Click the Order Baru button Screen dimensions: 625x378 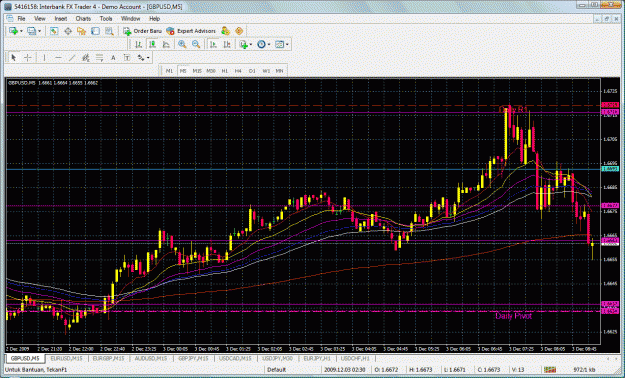pyautogui.click(x=142, y=31)
